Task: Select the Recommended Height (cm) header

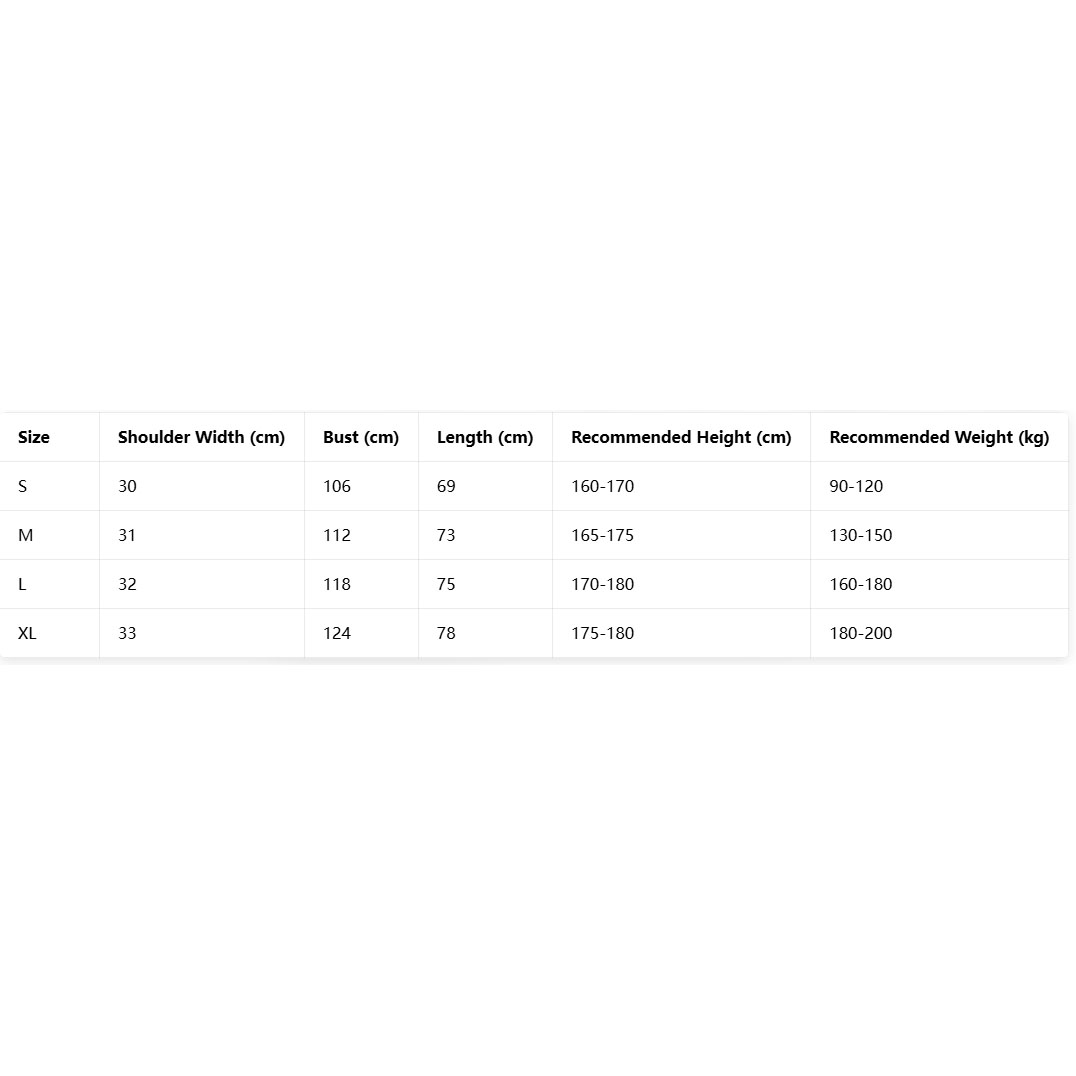Action: coord(681,437)
